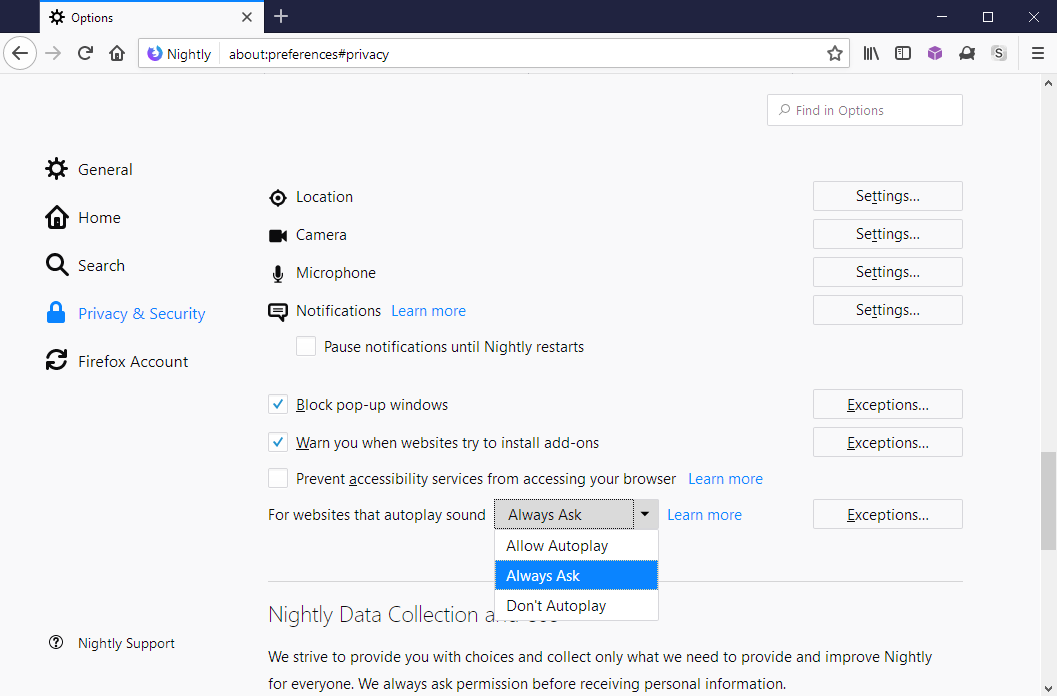Click the Microphone icon
1057x696 pixels.
pos(278,274)
